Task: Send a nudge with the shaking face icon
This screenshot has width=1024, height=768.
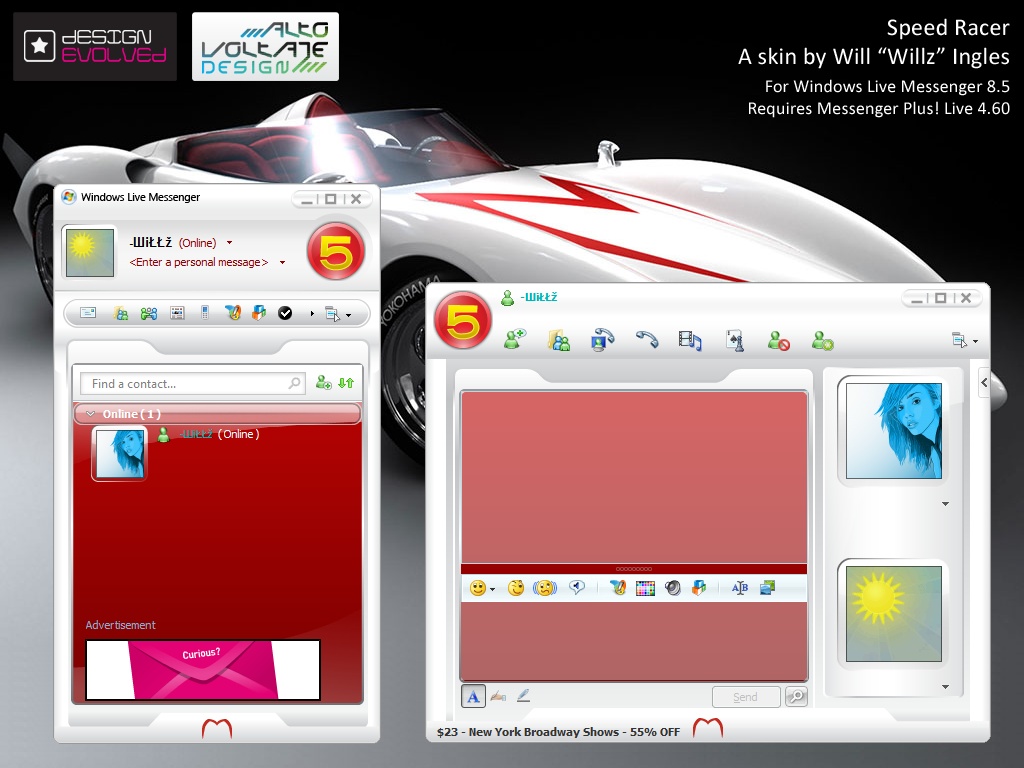Action: (545, 588)
